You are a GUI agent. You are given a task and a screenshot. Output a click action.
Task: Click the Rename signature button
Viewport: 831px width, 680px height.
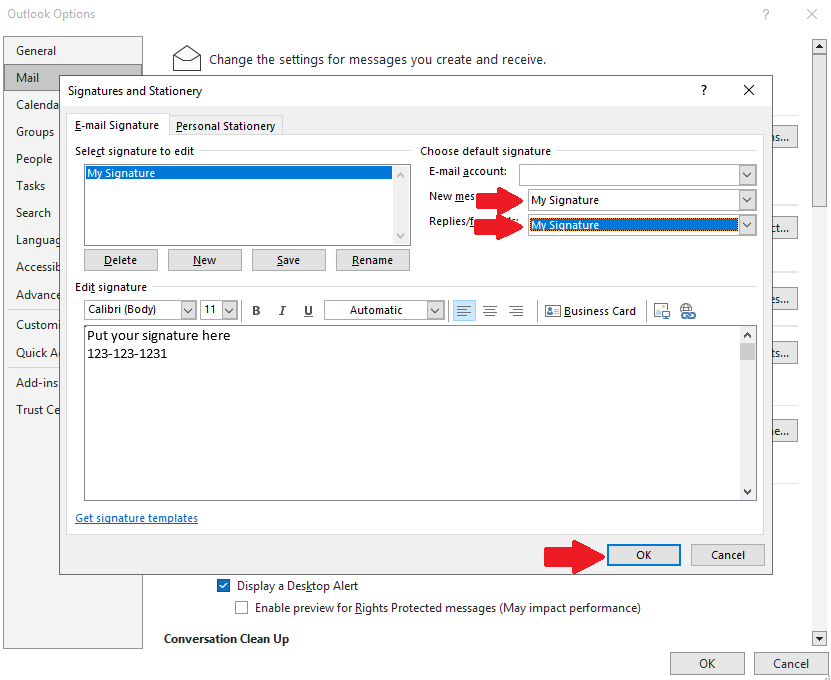[373, 260]
